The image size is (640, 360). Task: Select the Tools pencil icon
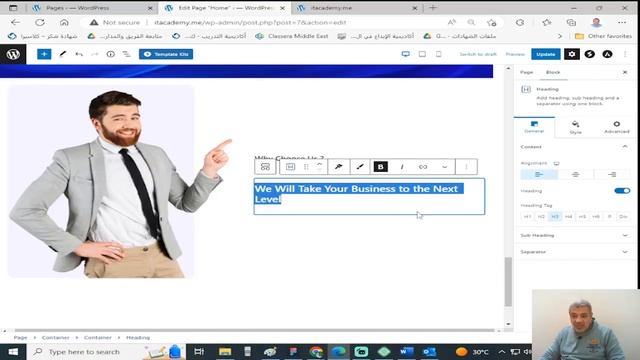pyautogui.click(x=62, y=54)
